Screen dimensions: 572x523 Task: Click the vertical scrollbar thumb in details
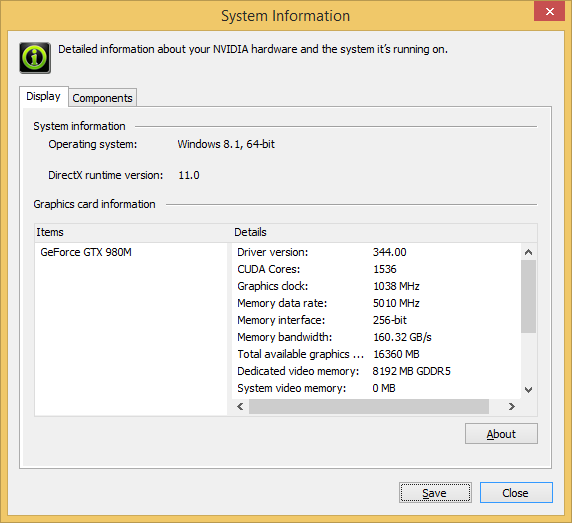click(x=528, y=297)
